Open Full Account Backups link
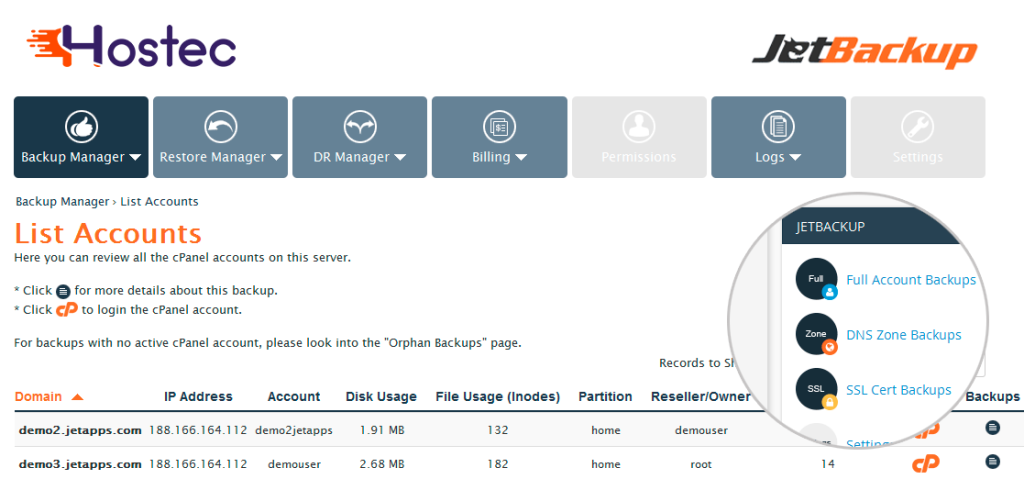1024x479 pixels. (x=911, y=280)
